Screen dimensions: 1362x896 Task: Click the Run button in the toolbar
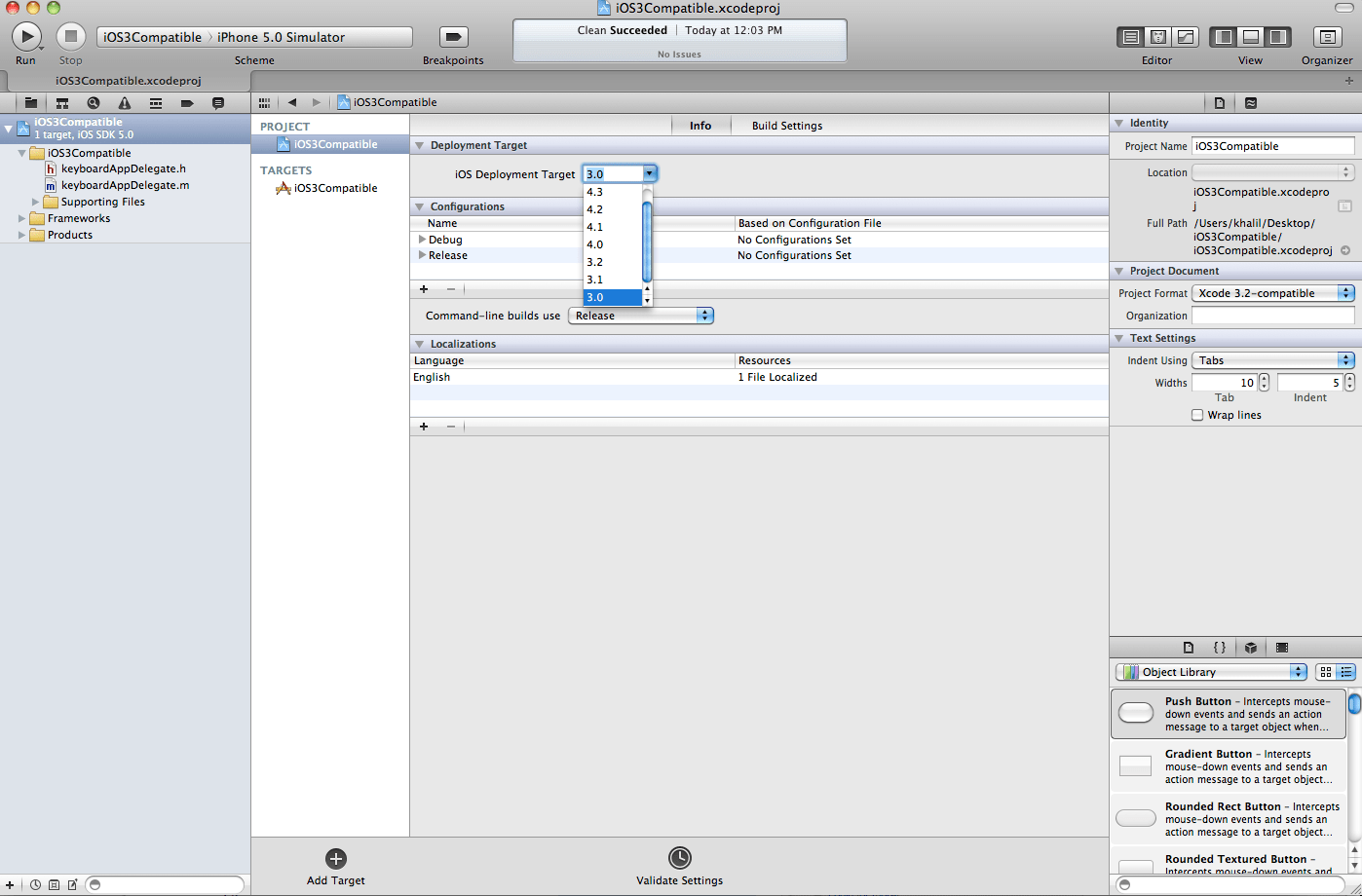tap(26, 37)
